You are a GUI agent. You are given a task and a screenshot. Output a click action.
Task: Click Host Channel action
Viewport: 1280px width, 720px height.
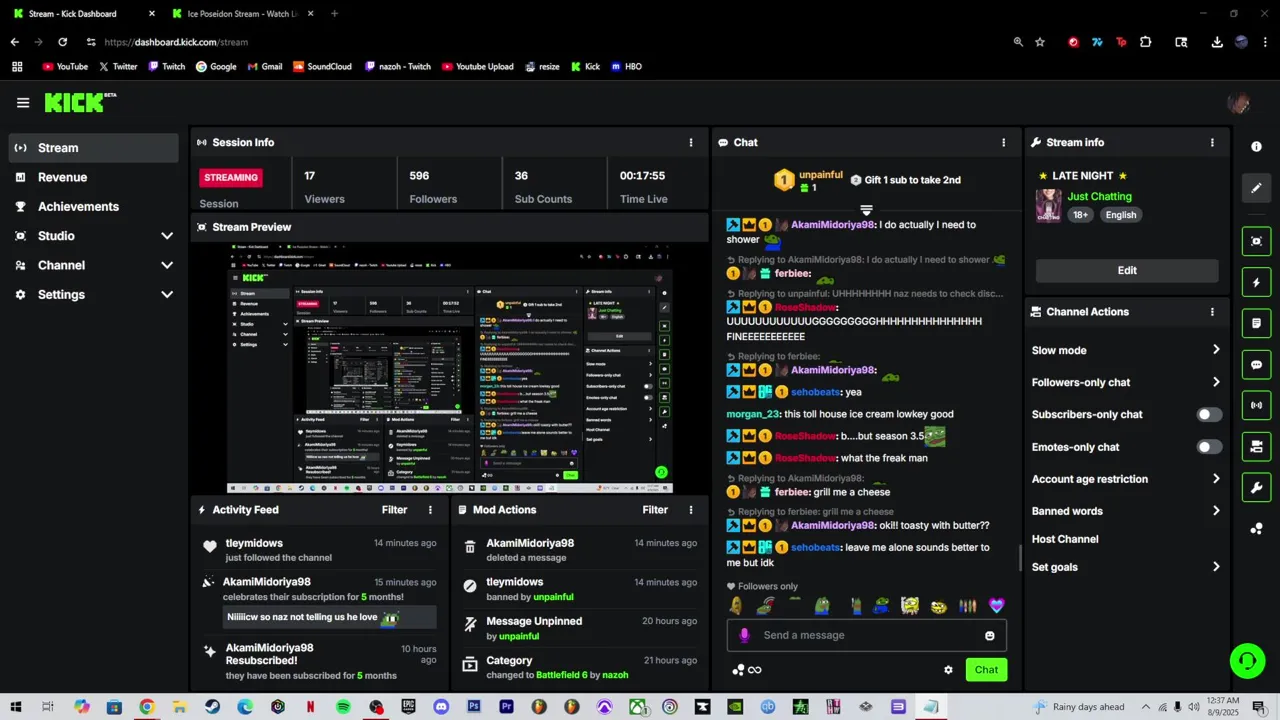1065,539
